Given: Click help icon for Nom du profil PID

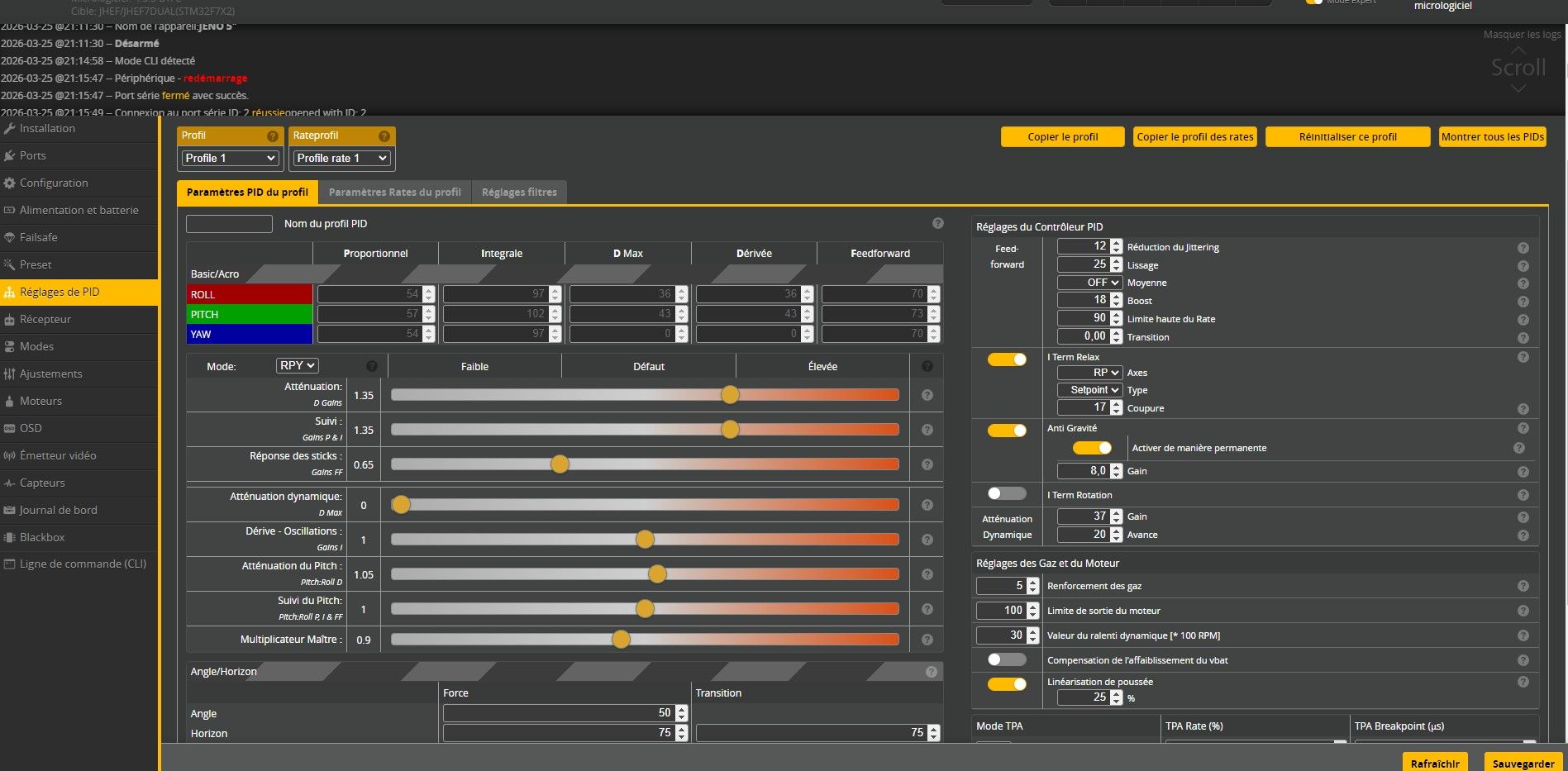Looking at the screenshot, I should coord(937,223).
